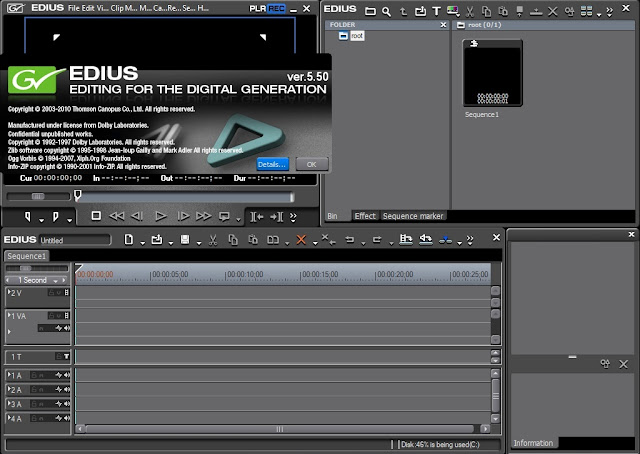This screenshot has width=640, height=454.
Task: Click New sequence icon in timeline toolbar
Action: point(129,240)
